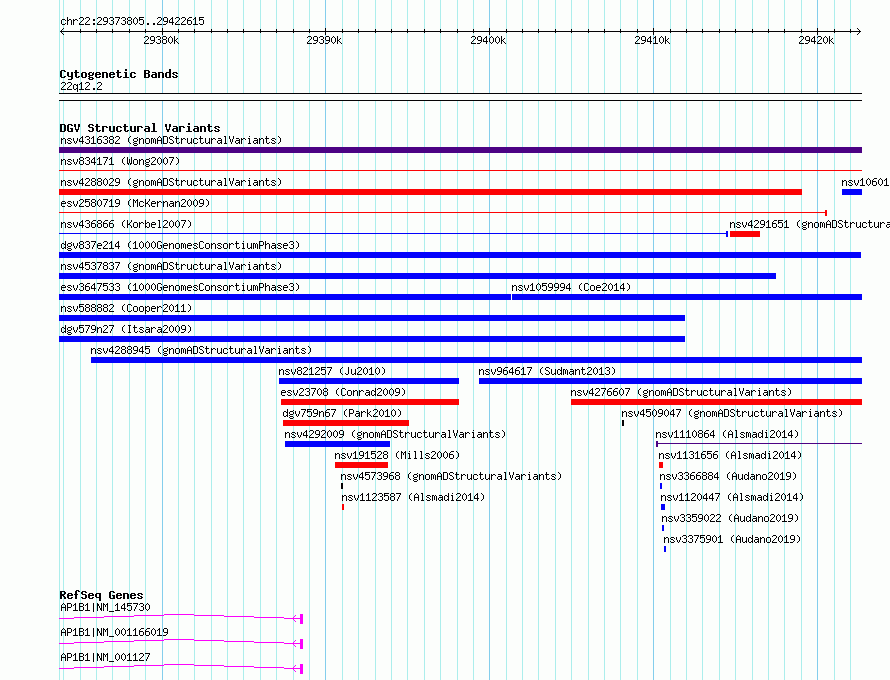Viewport: 890px width, 680px height.
Task: Open nsv1059994 (Coe2014) variant
Action: [x=571, y=287]
